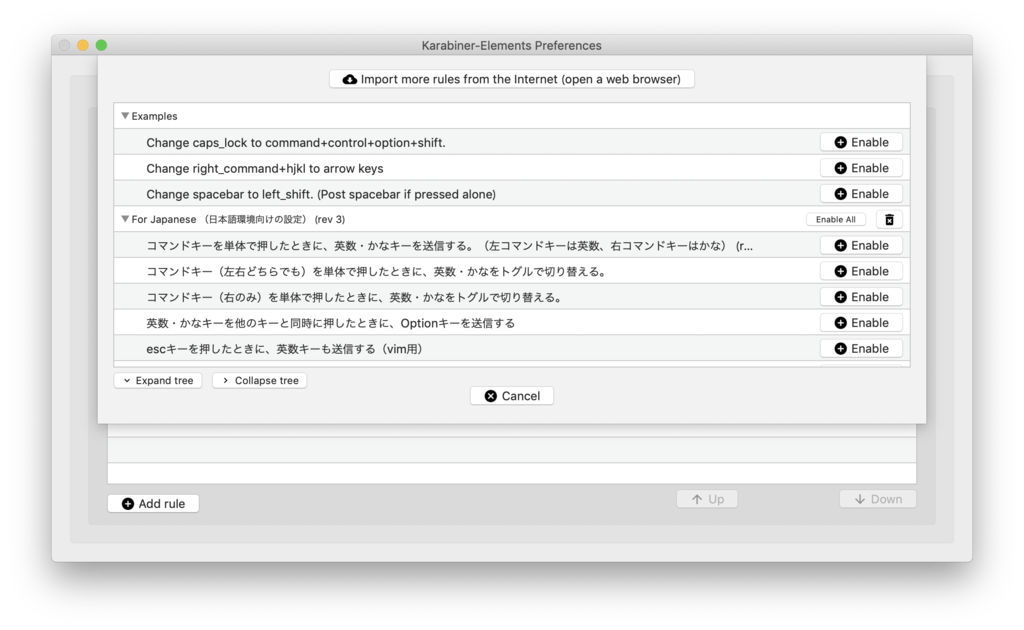
Task: Select the 'Examples' header label
Action: point(154,116)
